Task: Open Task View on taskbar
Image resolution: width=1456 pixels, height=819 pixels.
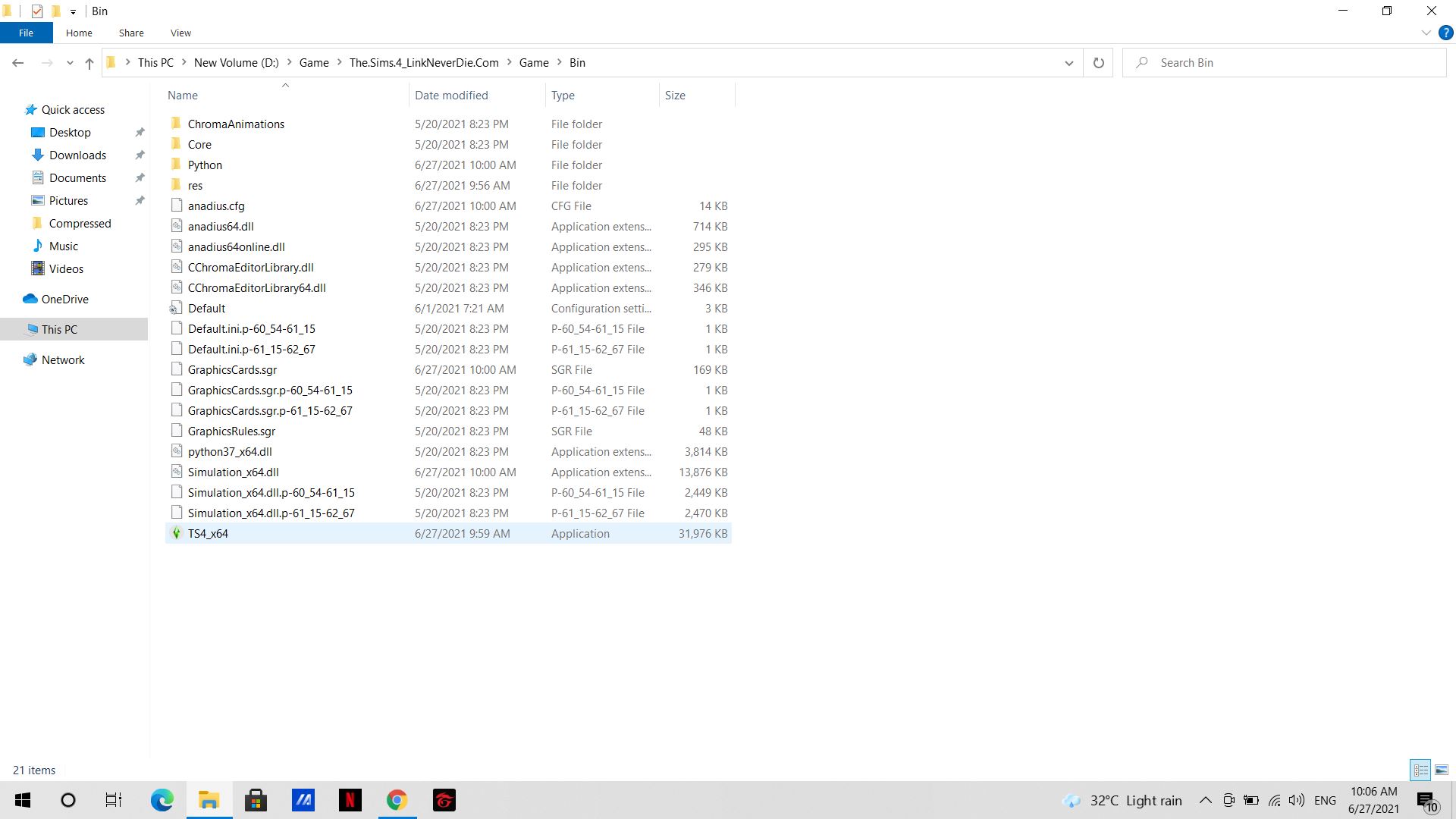Action: coord(114,800)
